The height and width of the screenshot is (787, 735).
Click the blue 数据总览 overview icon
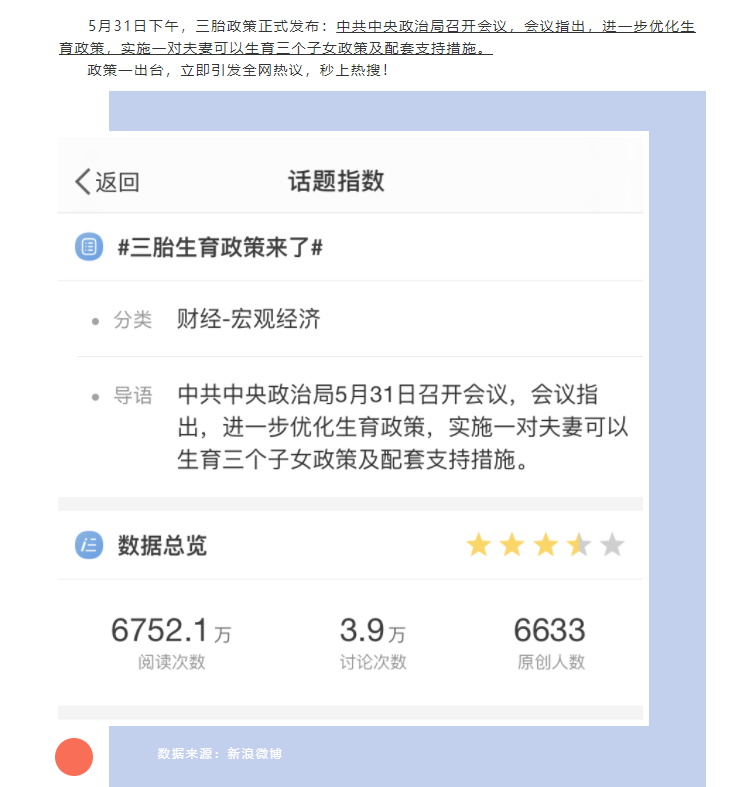(89, 545)
